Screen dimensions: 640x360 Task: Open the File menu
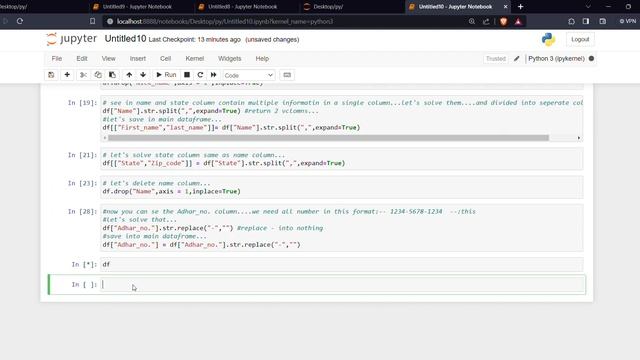pos(57,59)
